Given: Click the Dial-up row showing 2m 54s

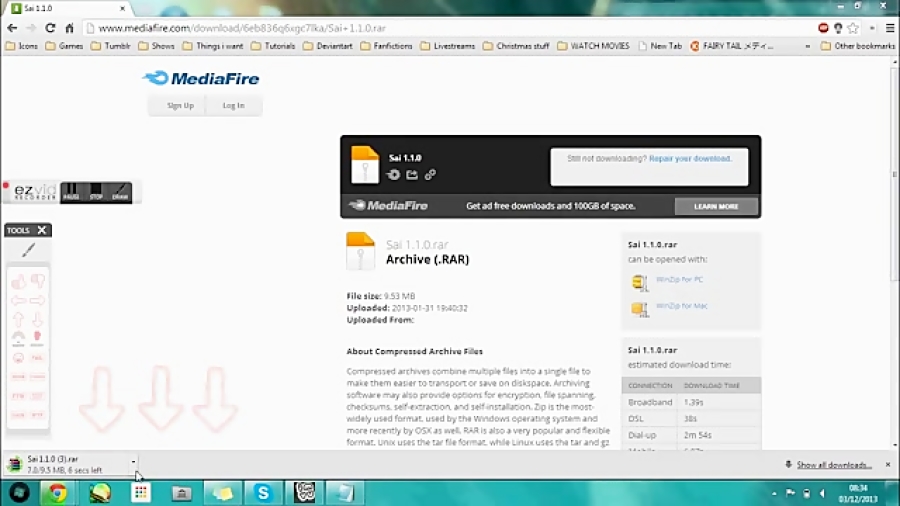Looking at the screenshot, I should [691, 435].
